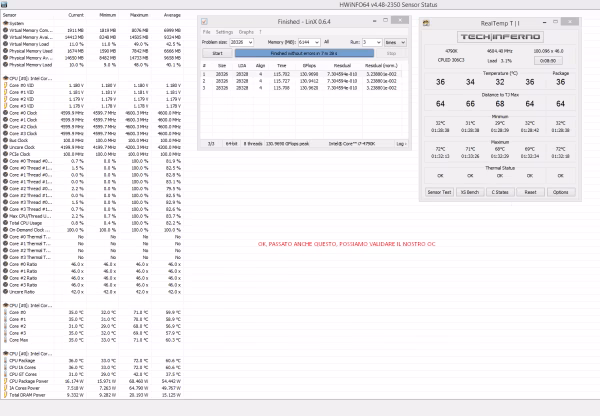Click the TechInferno logo banner in RealTemp
This screenshot has height=416, width=600.
pos(500,37)
